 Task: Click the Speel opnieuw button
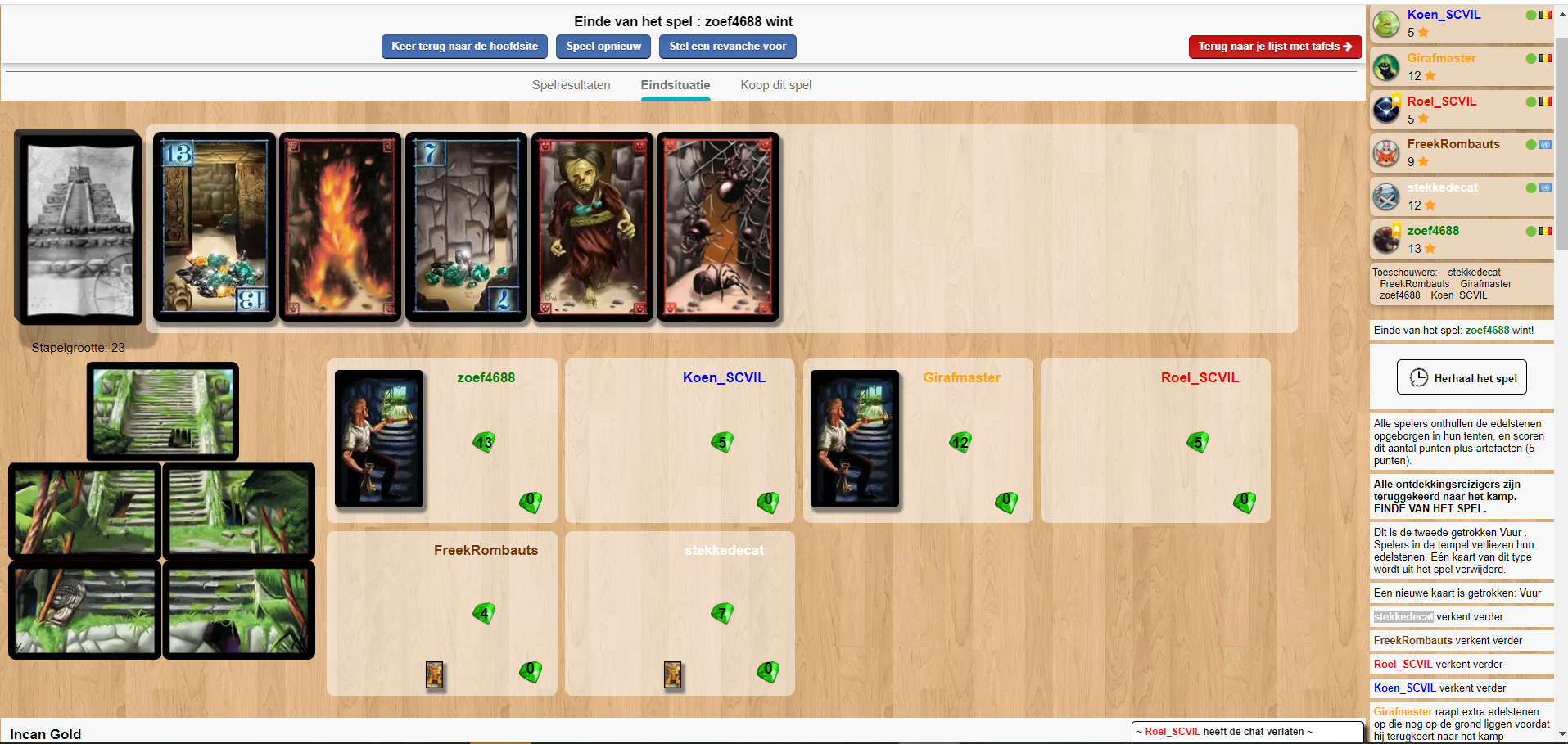coord(603,47)
